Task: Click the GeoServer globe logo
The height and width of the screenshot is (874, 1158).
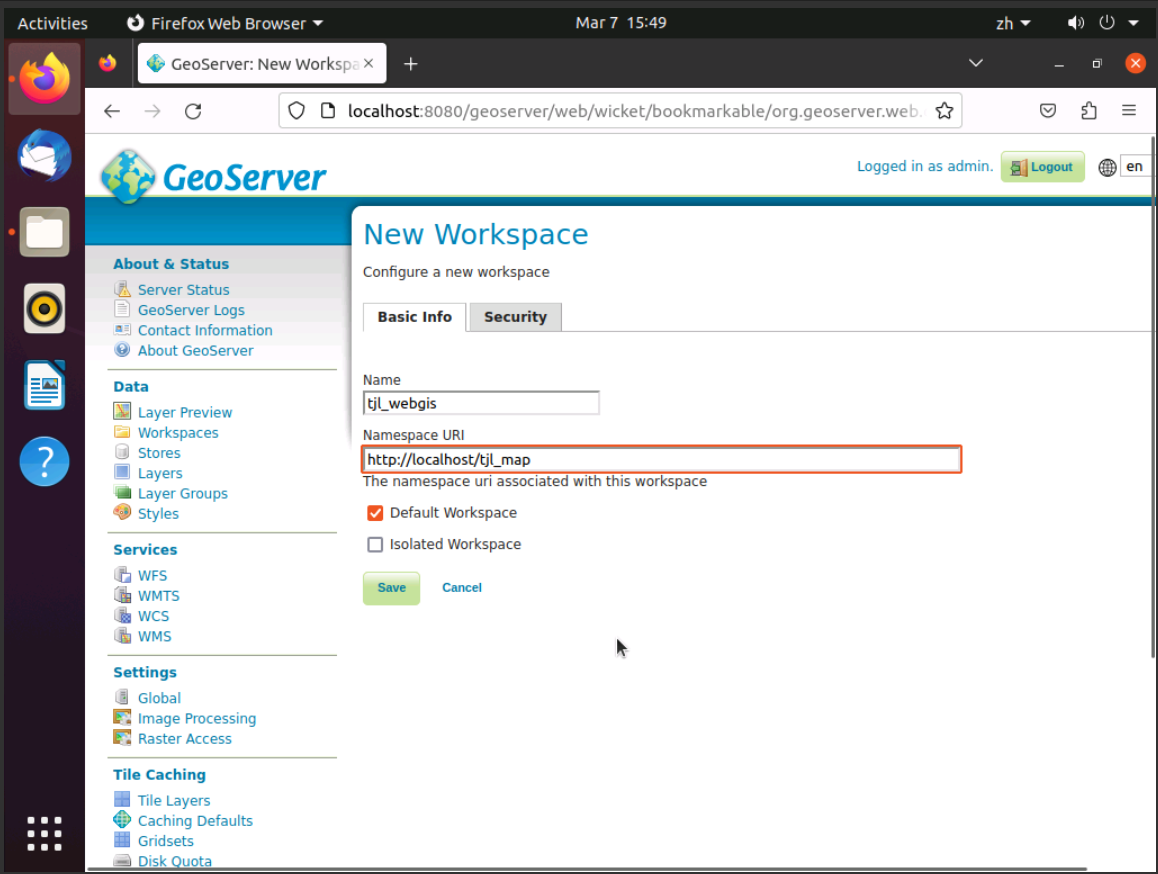Action: tap(129, 176)
